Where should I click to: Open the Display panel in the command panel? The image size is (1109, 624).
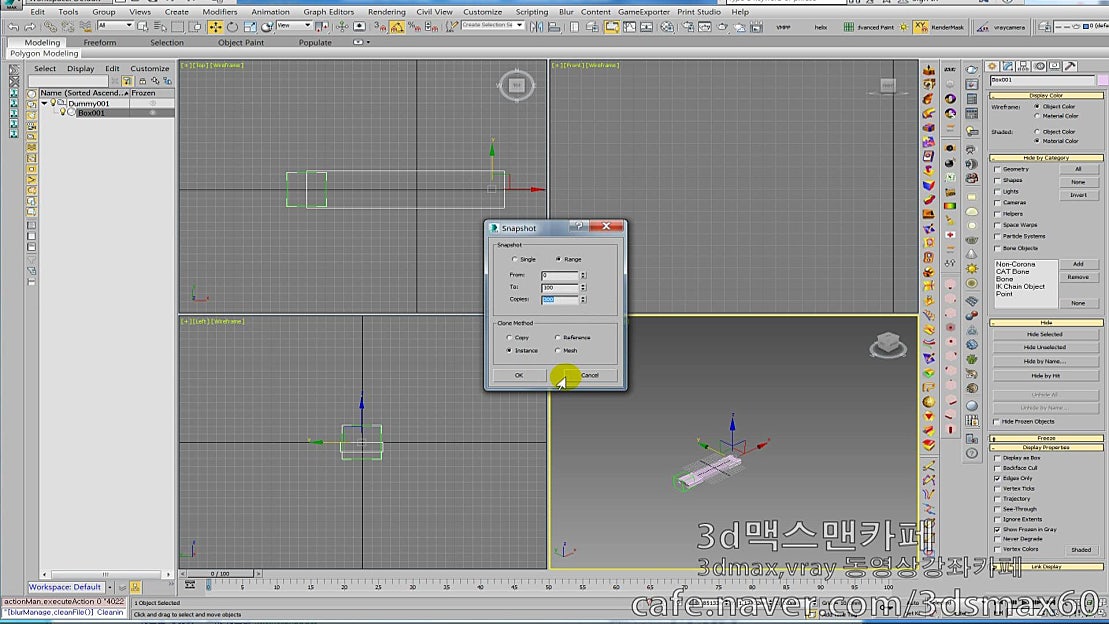click(1054, 65)
